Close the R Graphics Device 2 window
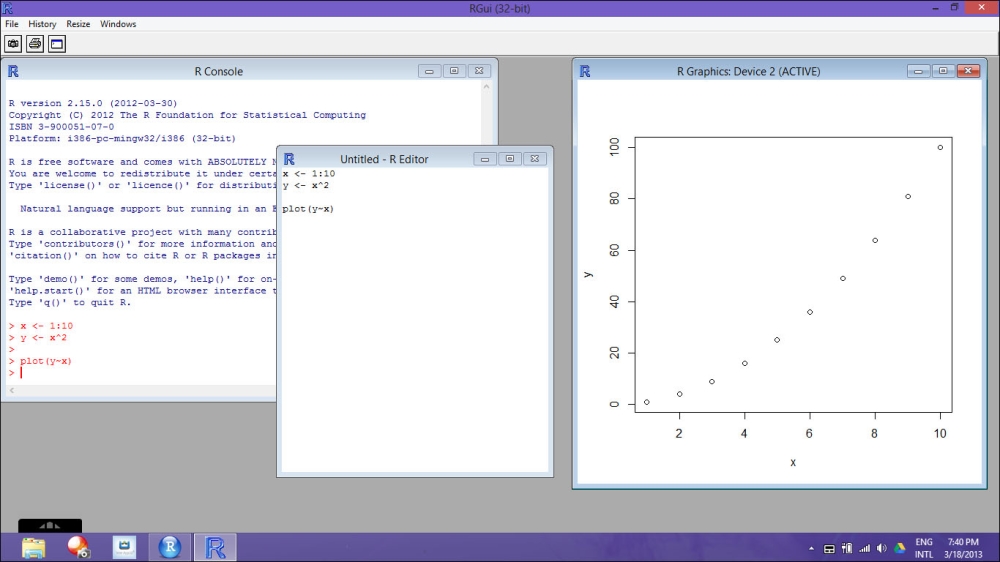Image resolution: width=1000 pixels, height=562 pixels. (968, 71)
